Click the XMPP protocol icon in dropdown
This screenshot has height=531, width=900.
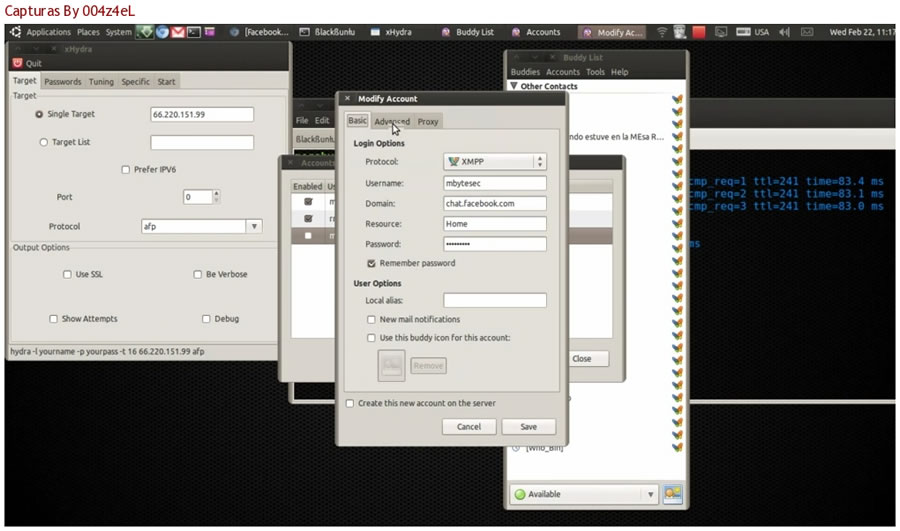point(453,162)
